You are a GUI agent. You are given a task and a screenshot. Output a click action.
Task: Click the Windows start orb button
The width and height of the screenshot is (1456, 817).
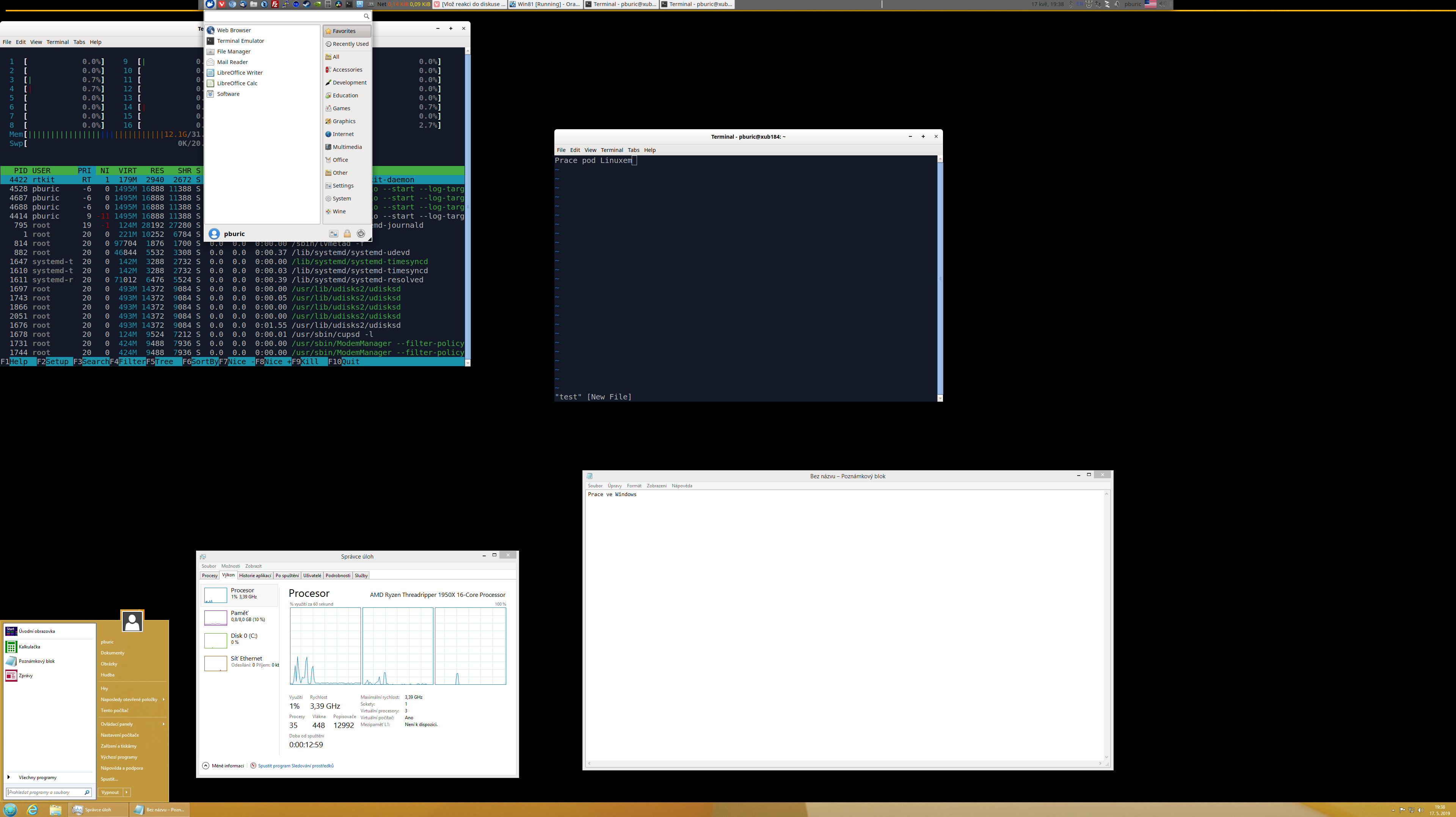click(11, 810)
